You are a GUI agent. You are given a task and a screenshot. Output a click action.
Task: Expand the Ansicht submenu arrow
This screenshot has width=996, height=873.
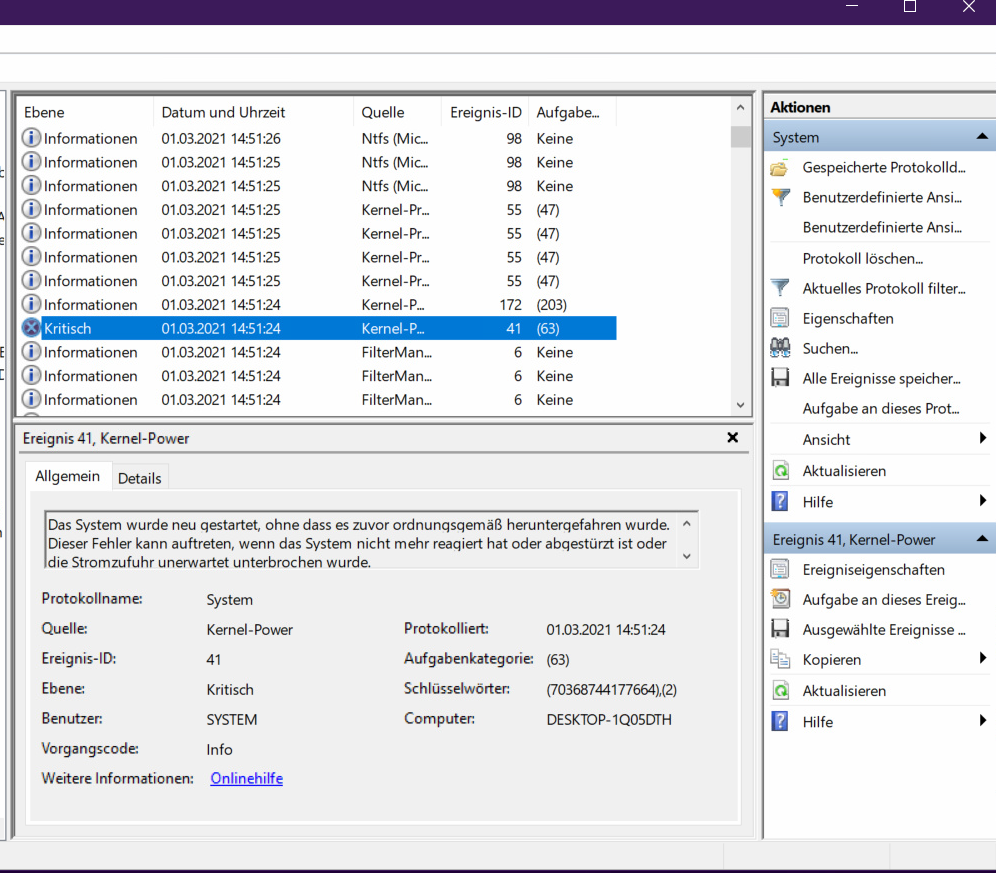click(x=983, y=438)
